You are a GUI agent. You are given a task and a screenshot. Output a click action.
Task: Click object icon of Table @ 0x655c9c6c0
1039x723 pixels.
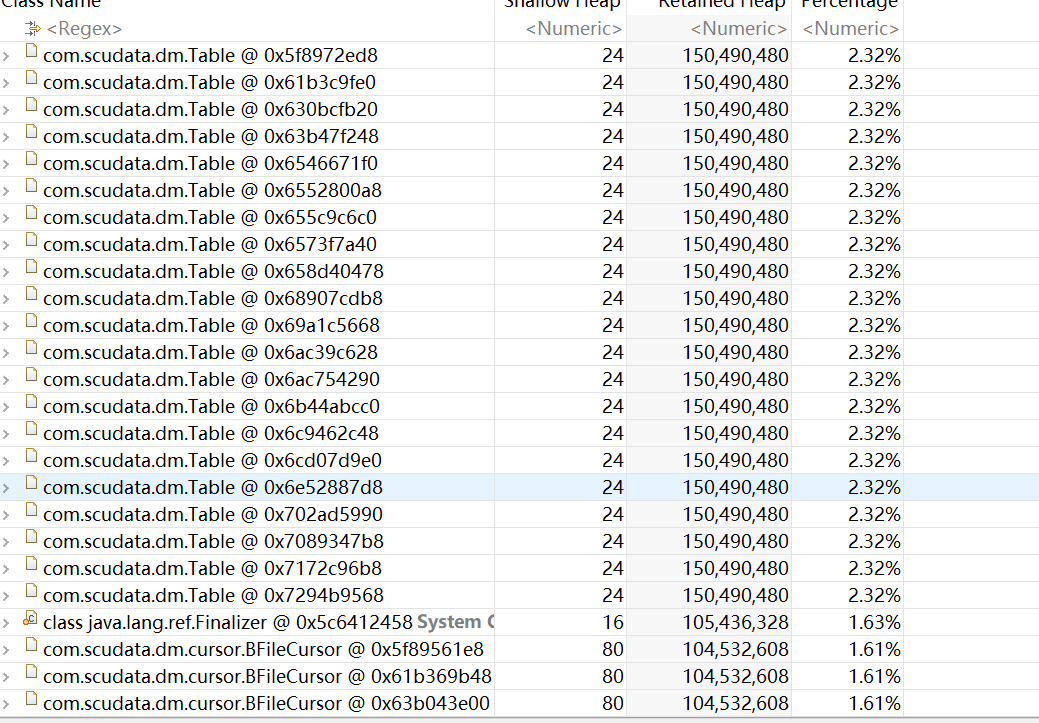tap(31, 213)
